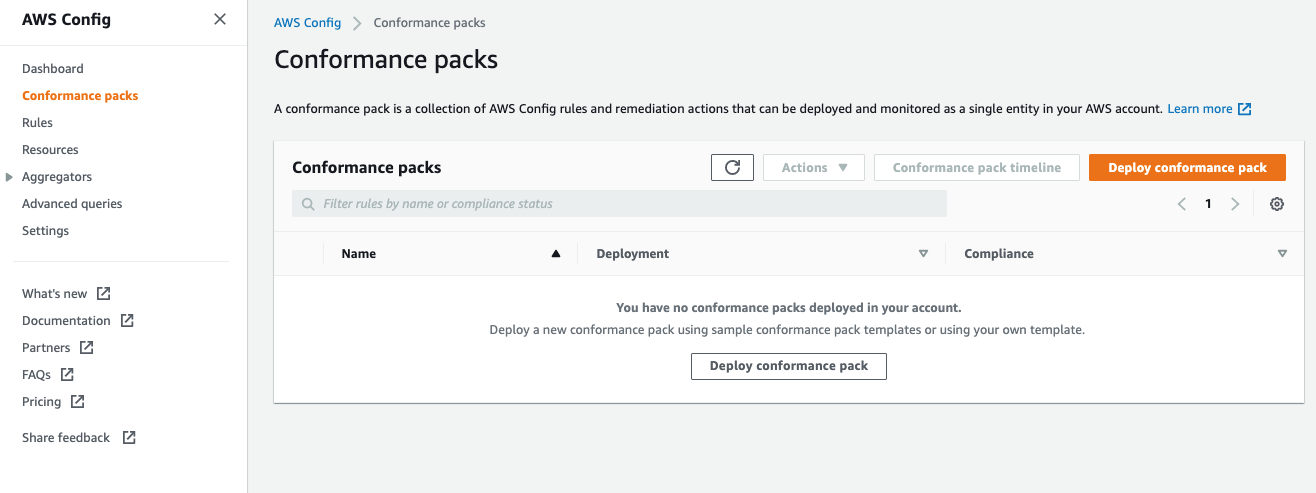Go to Dashboard in sidebar

pyautogui.click(x=53, y=69)
